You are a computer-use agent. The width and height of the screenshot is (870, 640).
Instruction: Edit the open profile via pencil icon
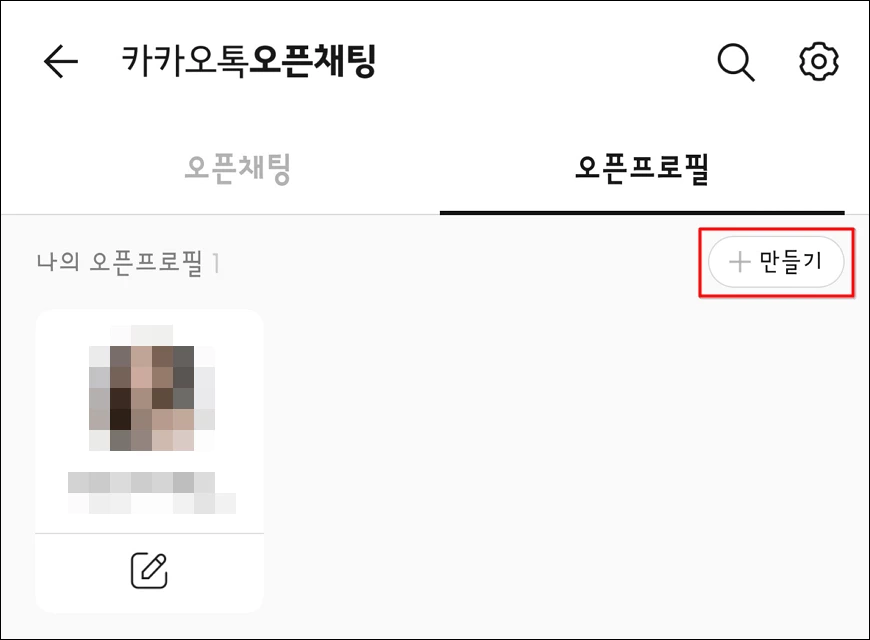[x=149, y=570]
